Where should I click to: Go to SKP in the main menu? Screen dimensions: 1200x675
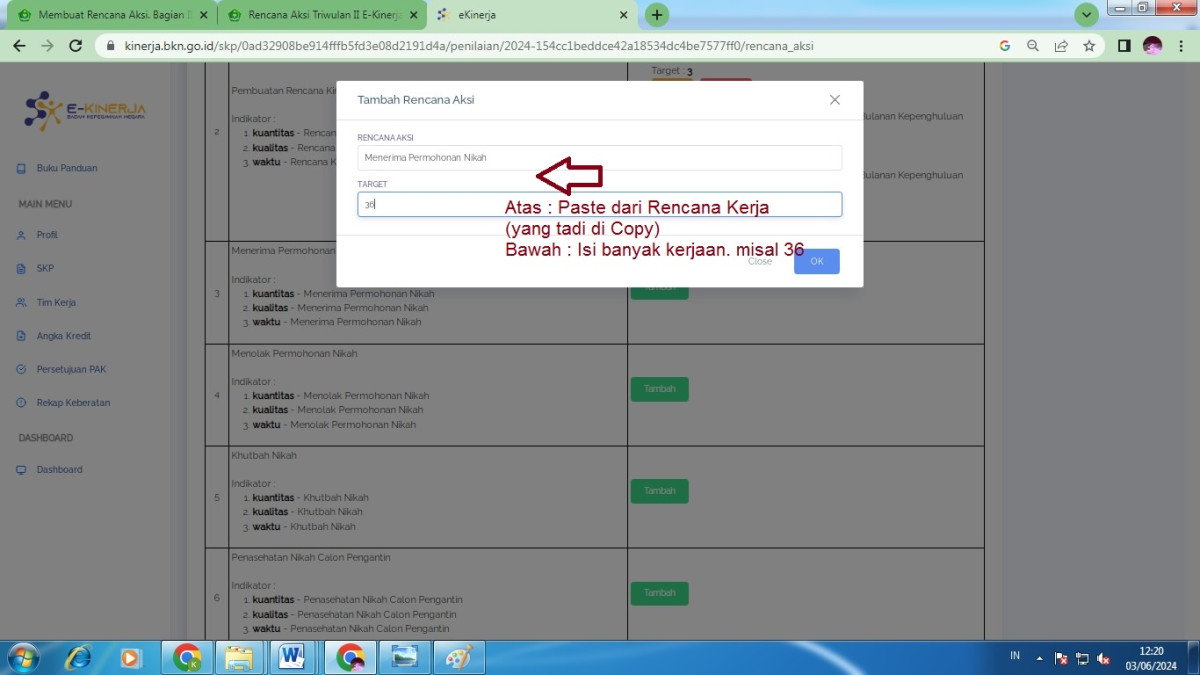[45, 269]
